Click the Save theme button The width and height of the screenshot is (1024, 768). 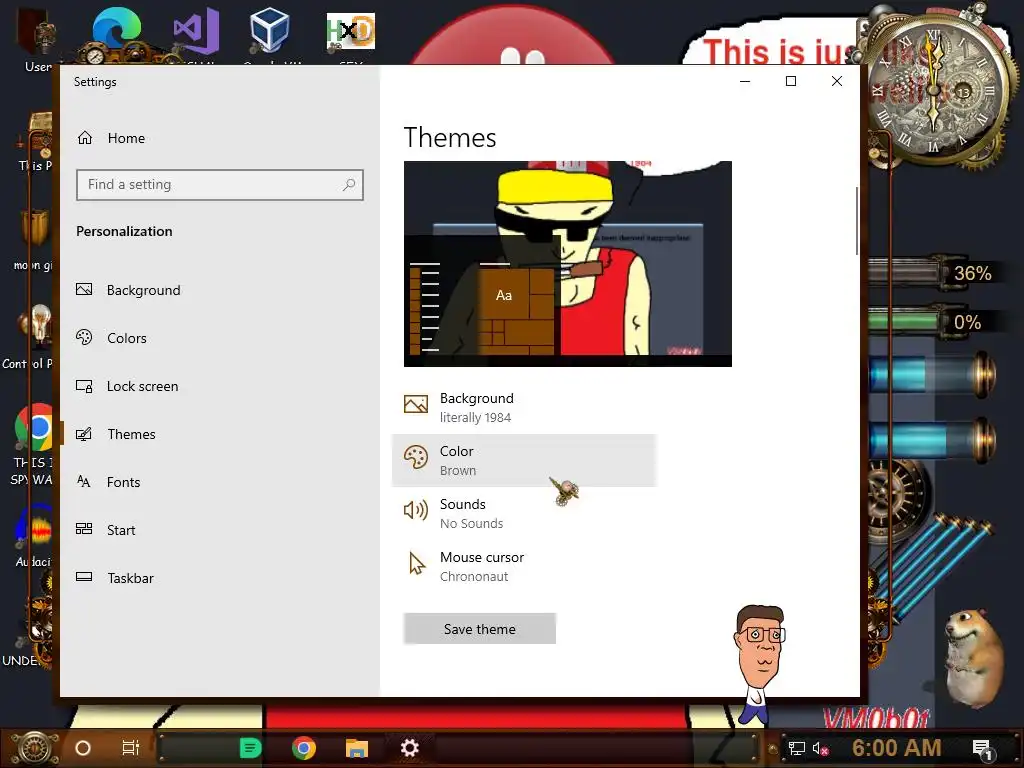(479, 629)
